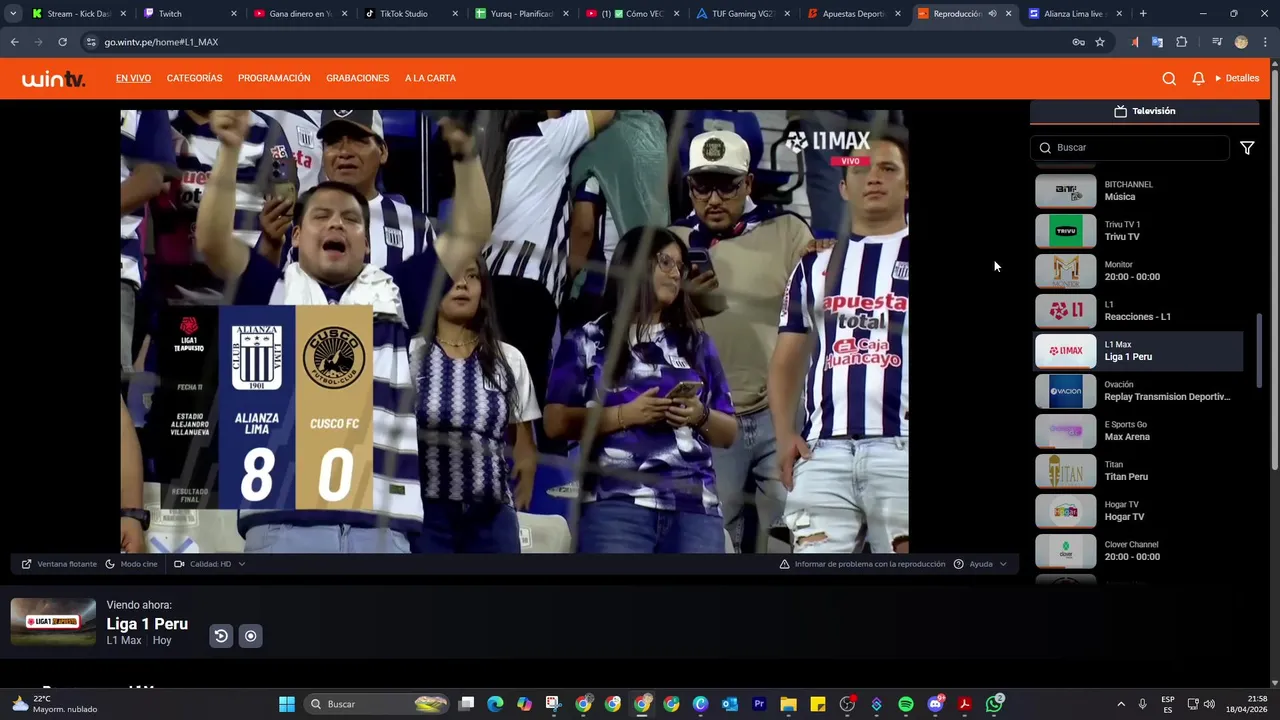The image size is (1280, 720).
Task: Switch to the Apuestas Deportivas tab
Action: click(852, 14)
